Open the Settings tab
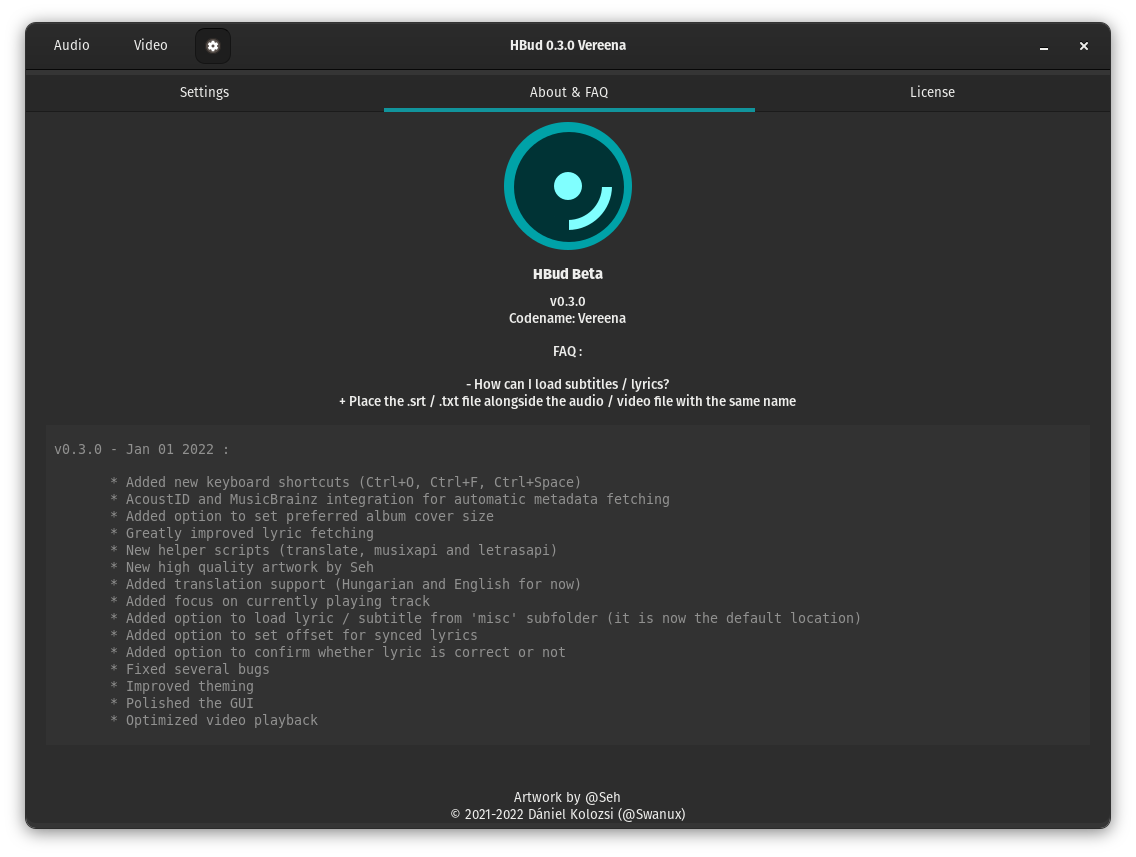This screenshot has height=857, width=1136. 204,92
